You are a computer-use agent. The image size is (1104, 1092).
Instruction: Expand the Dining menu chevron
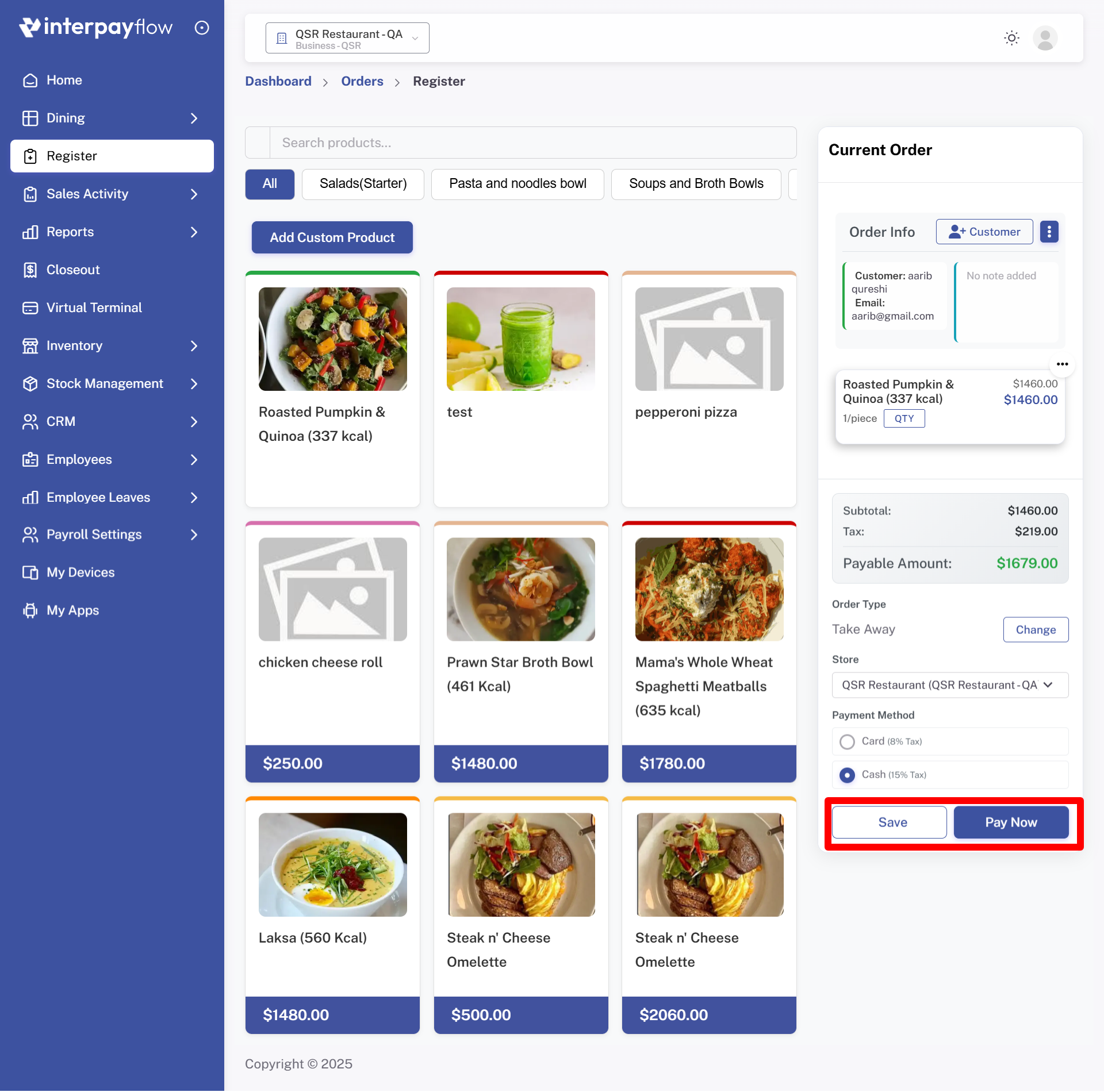pyautogui.click(x=194, y=118)
